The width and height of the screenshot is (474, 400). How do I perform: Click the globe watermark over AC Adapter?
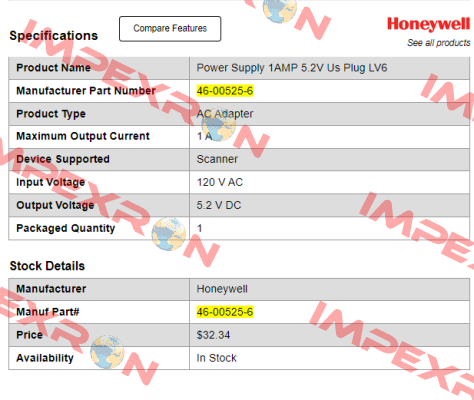pos(218,124)
